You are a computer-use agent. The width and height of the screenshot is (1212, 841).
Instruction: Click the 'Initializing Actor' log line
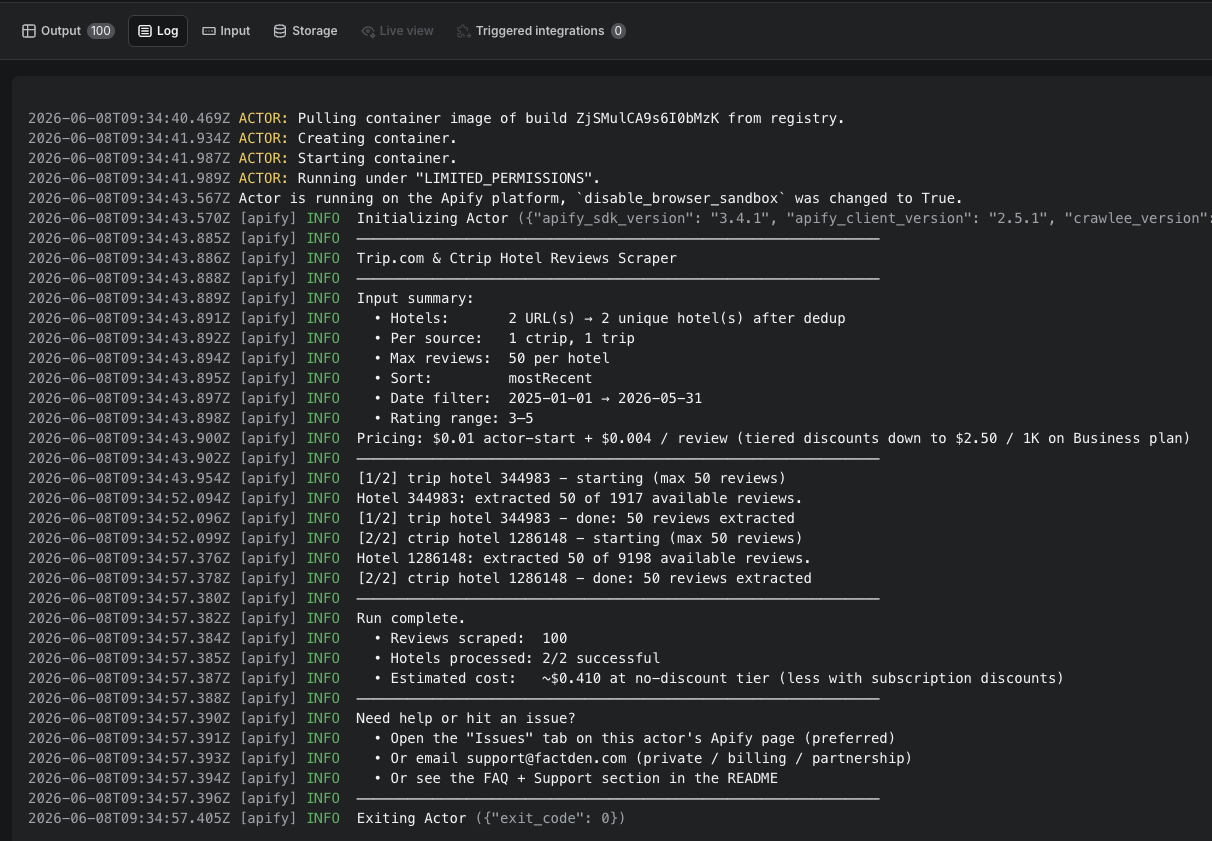pos(620,218)
